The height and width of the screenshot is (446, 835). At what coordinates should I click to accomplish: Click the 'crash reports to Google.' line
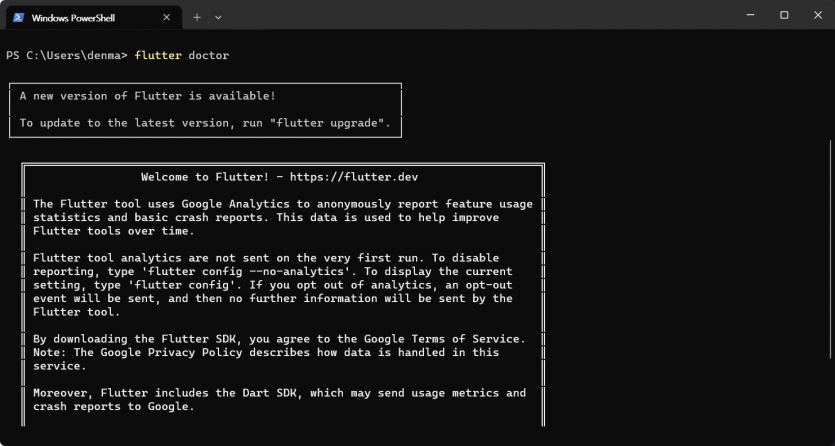click(x=114, y=407)
